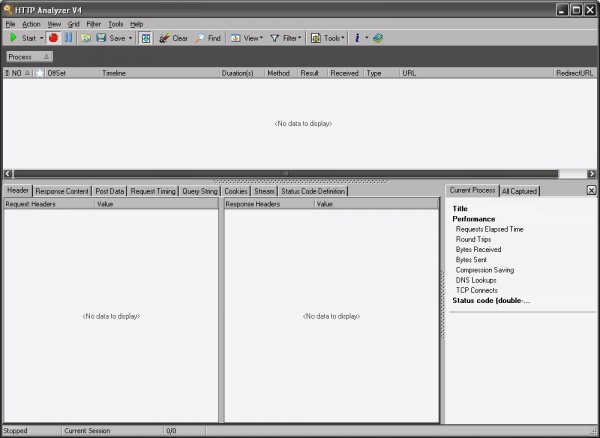Click the Open file folder icon
Viewport: 600px width, 438px height.
click(x=86, y=38)
